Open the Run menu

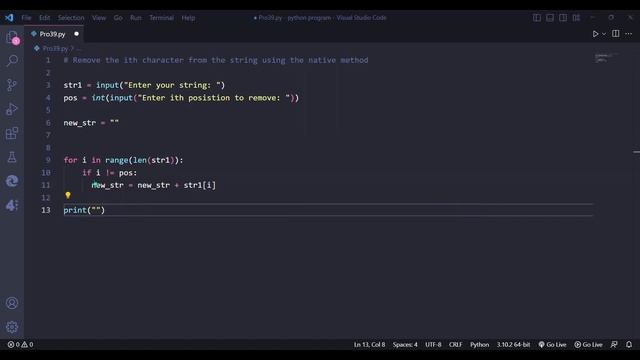click(x=136, y=18)
